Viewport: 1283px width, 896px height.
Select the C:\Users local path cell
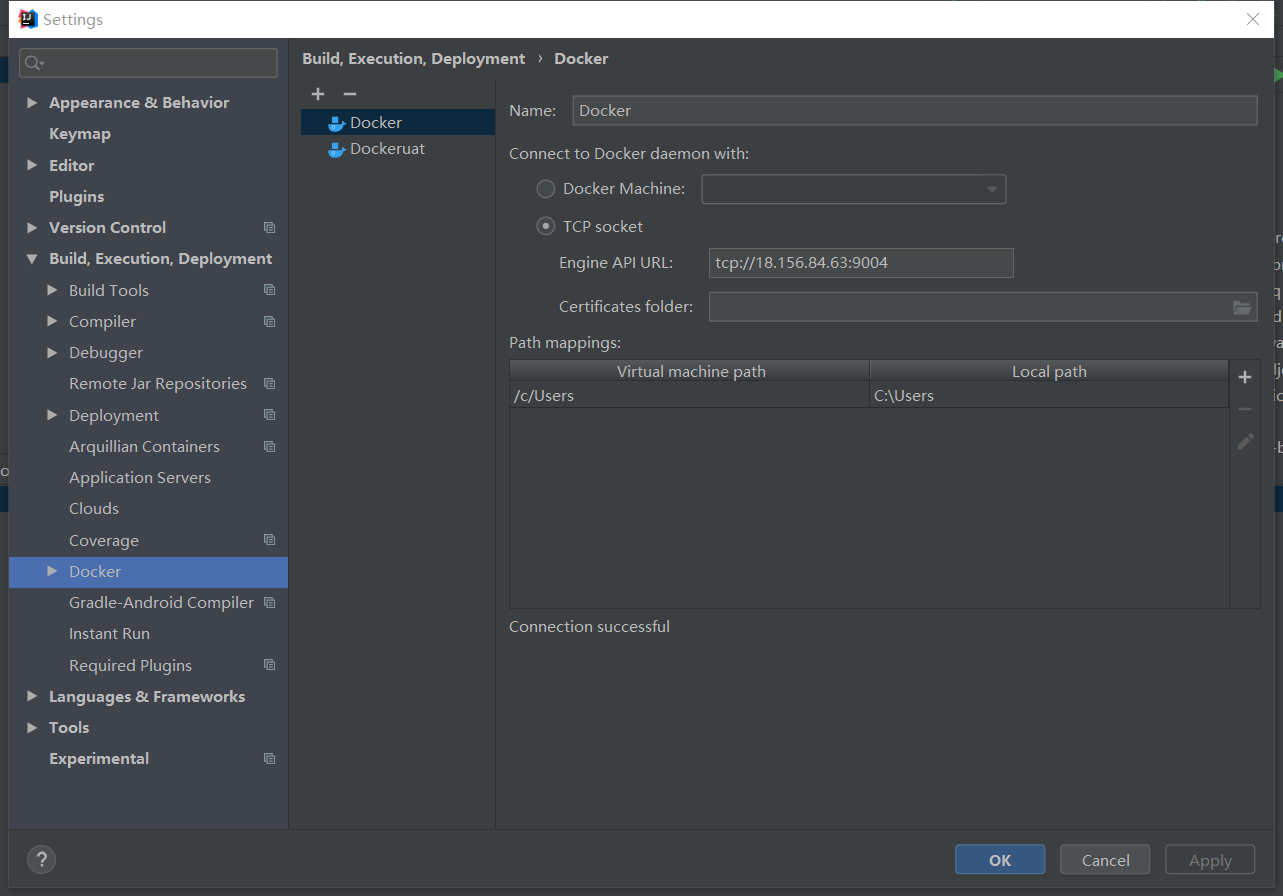click(x=1049, y=395)
